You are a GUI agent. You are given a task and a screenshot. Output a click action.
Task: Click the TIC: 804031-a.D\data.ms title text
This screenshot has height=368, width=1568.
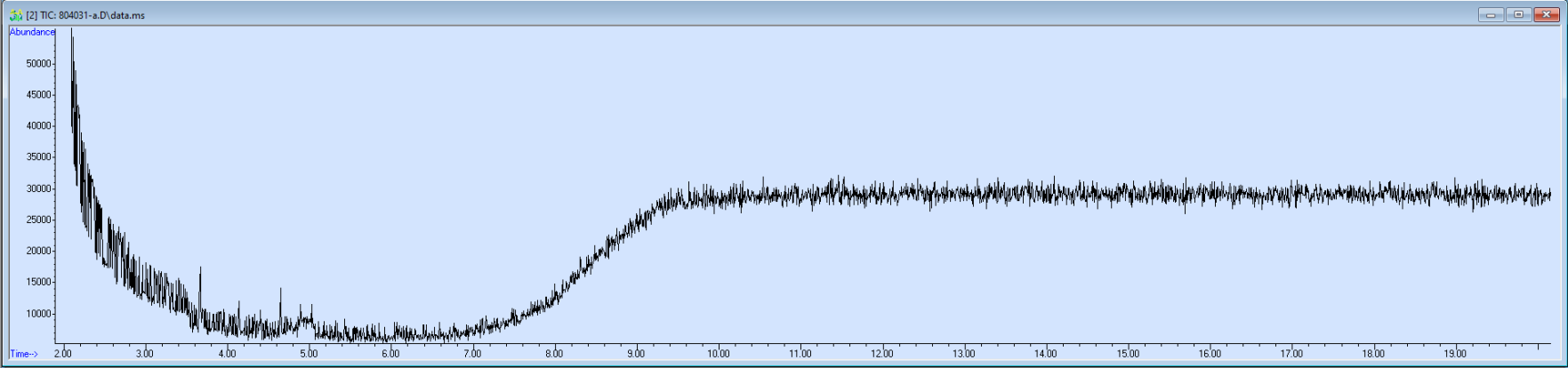tap(85, 15)
